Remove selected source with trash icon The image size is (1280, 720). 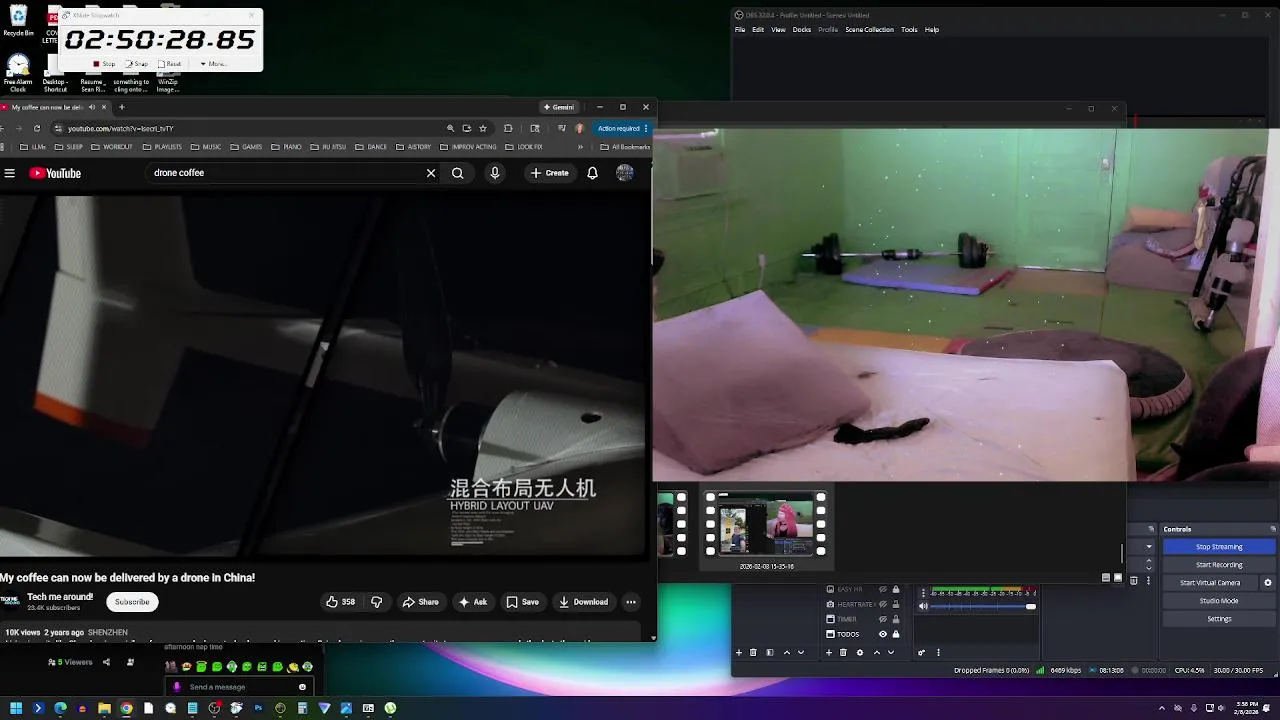click(x=843, y=653)
